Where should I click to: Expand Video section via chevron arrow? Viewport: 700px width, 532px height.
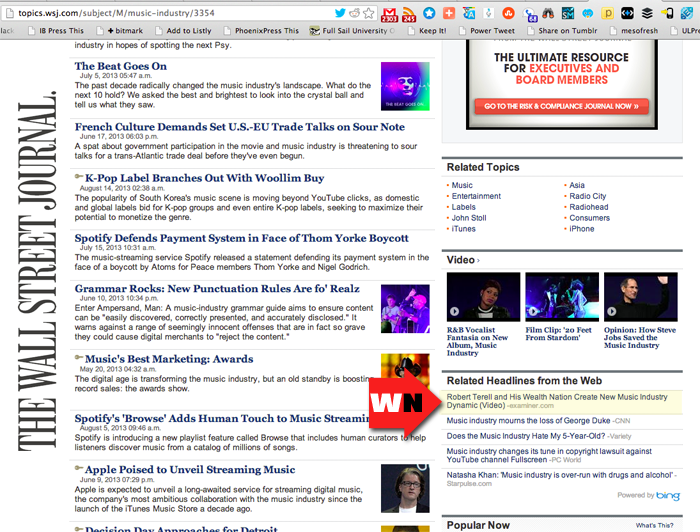coord(478,260)
